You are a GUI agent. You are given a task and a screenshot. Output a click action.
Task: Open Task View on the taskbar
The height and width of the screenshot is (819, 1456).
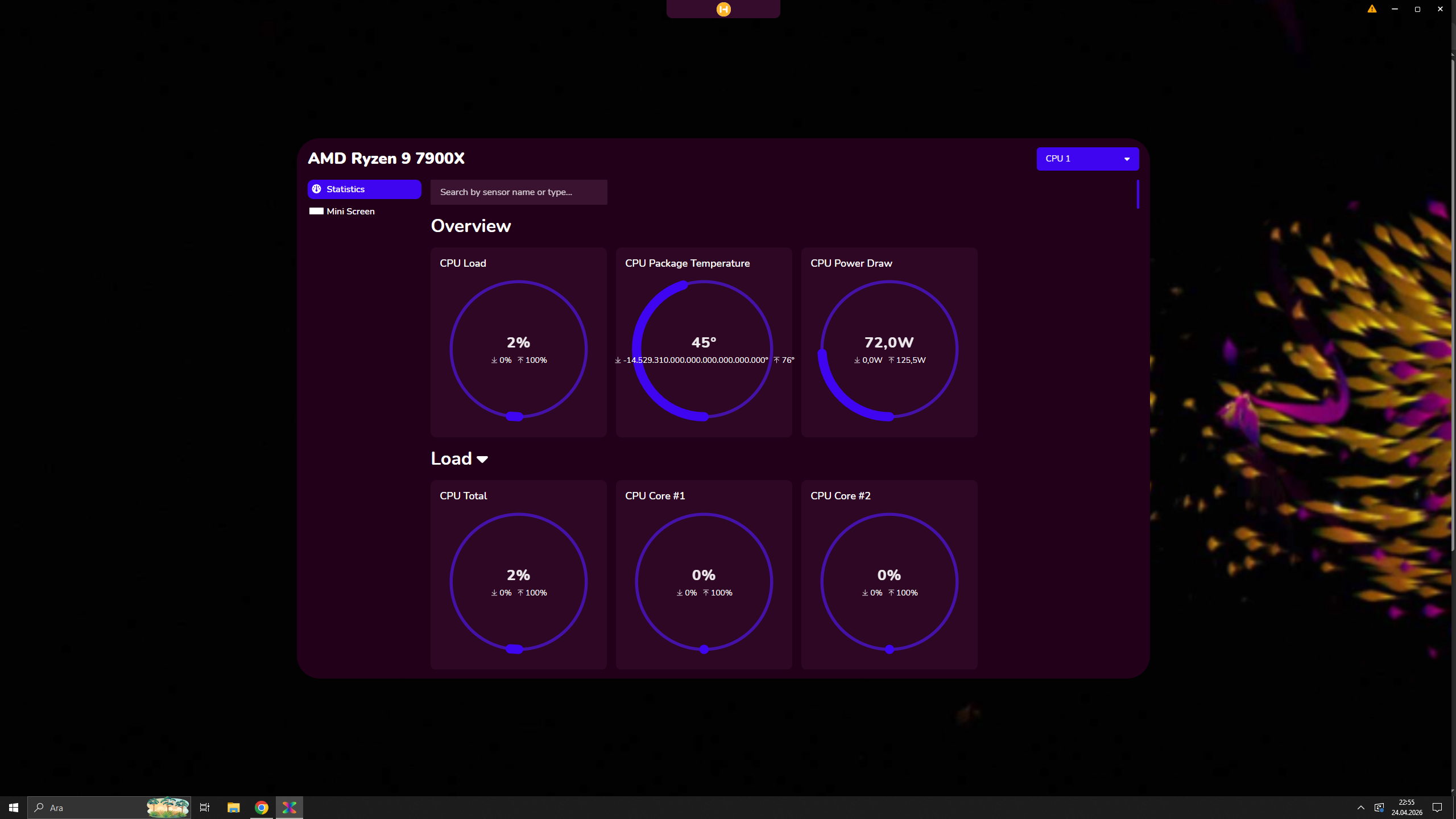point(205,808)
